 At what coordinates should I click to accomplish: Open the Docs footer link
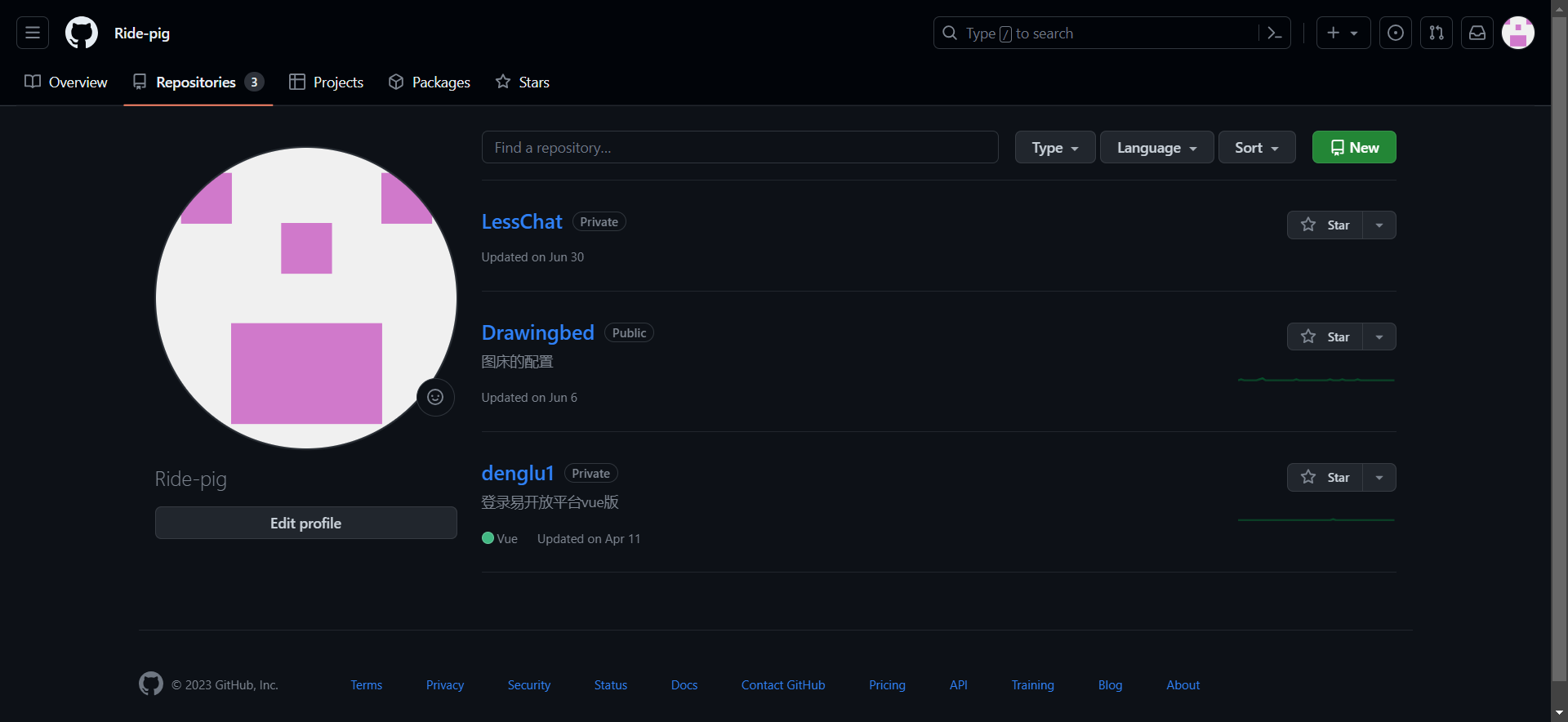684,685
